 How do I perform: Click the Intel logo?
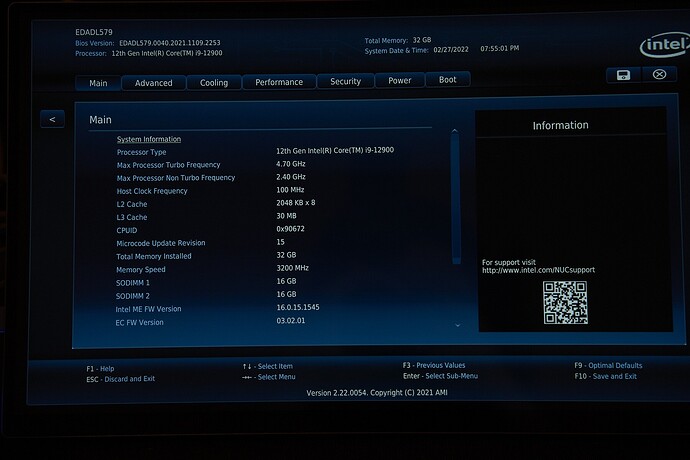(x=664, y=45)
